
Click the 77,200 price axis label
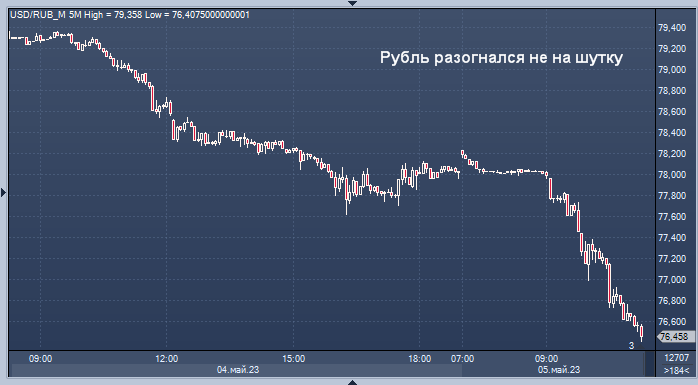pyautogui.click(x=672, y=259)
